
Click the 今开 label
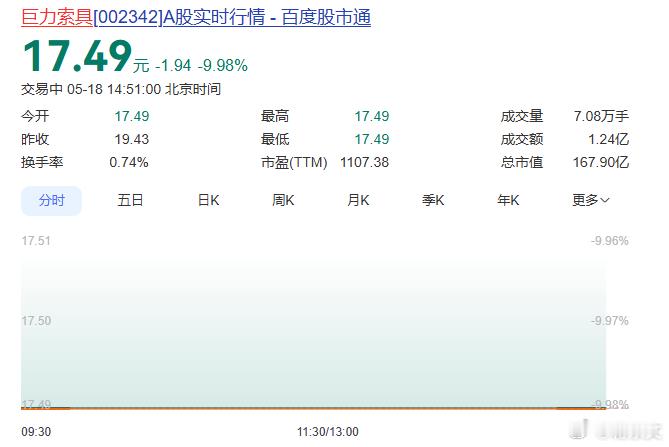(35, 116)
